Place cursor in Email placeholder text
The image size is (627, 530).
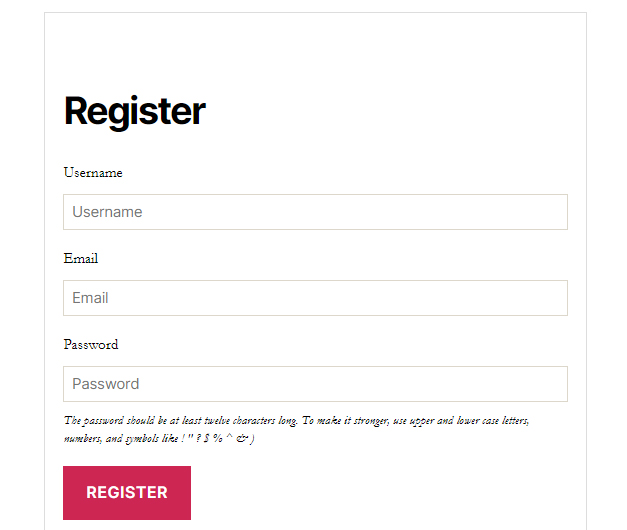90,298
